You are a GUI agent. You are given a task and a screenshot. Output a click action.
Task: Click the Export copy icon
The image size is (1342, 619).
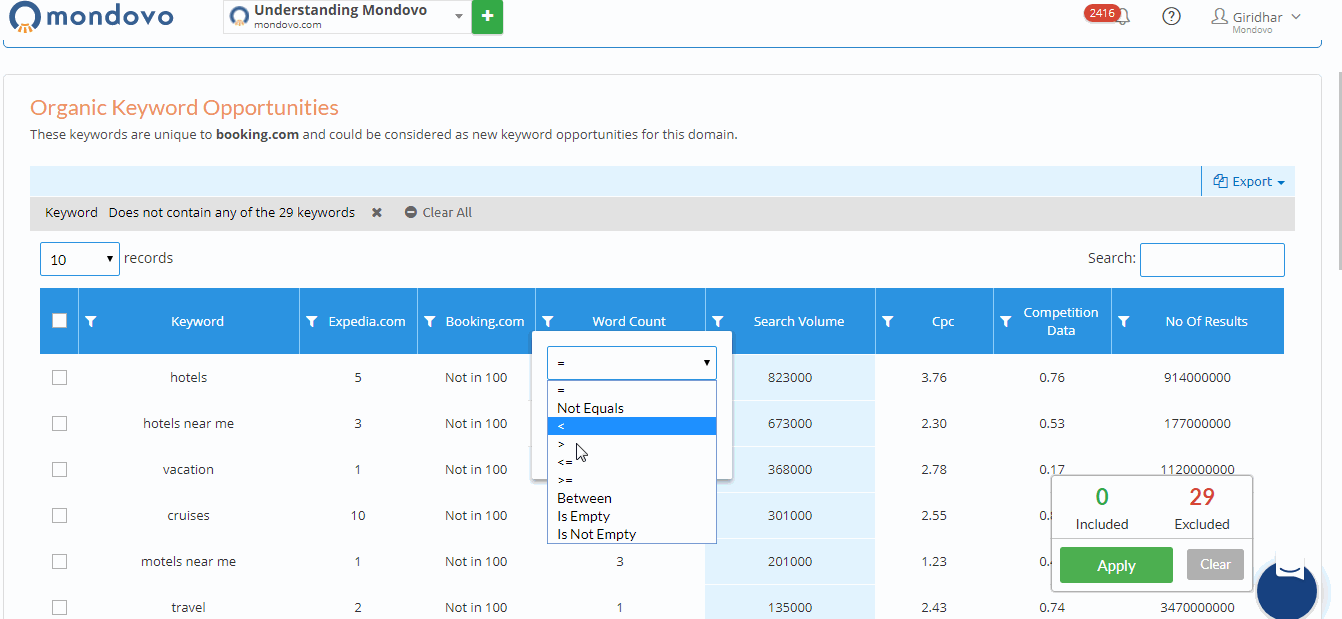1220,181
